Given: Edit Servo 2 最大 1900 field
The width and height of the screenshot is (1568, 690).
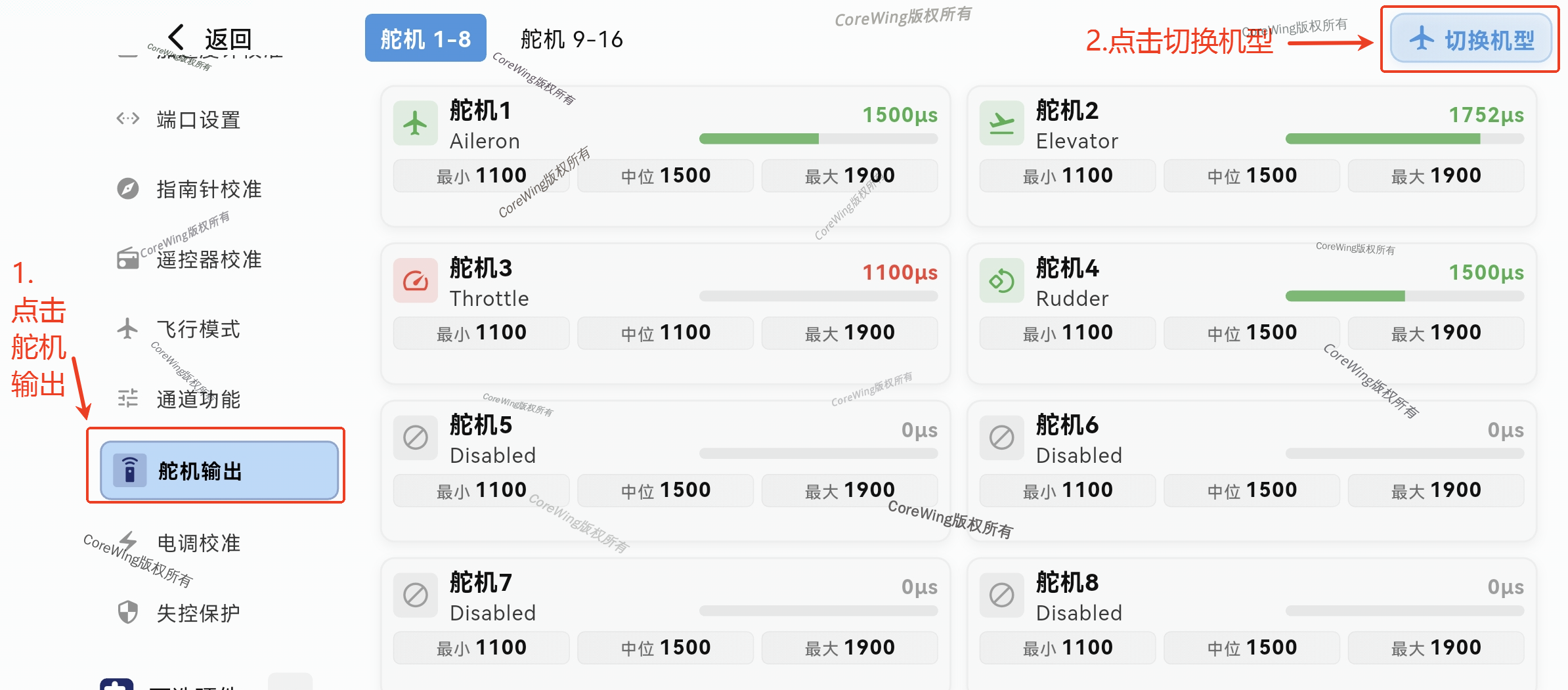Looking at the screenshot, I should coord(1435,176).
